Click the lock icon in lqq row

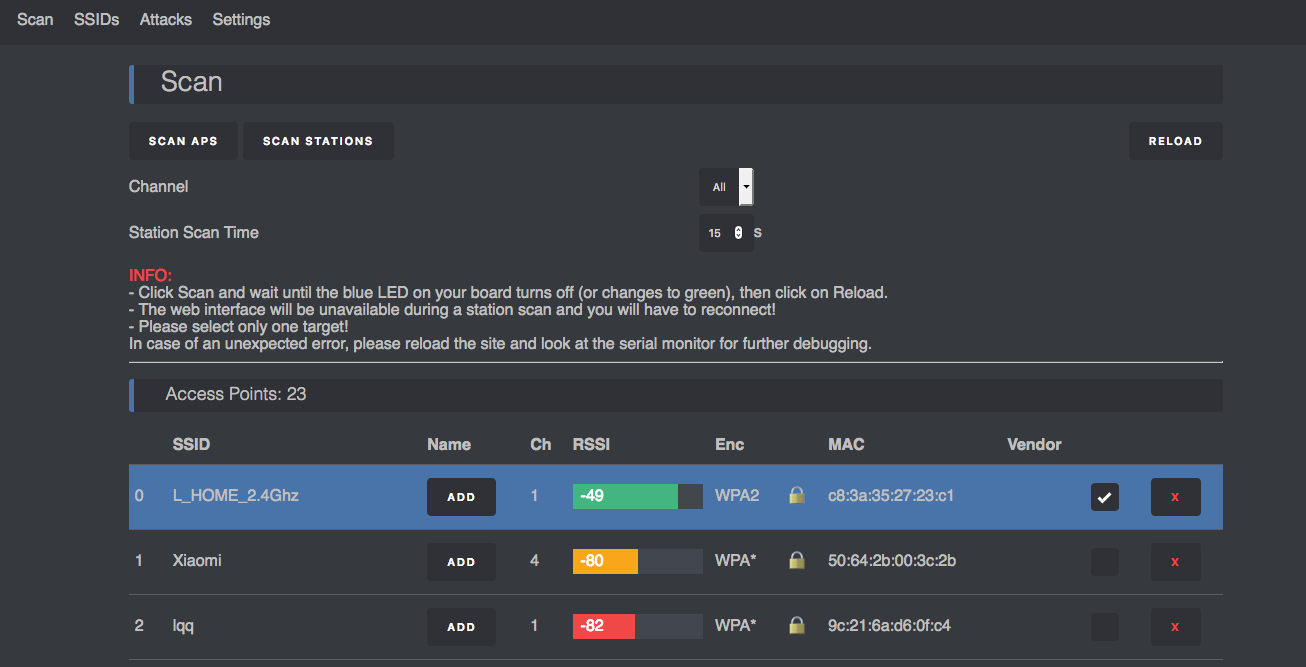click(797, 626)
